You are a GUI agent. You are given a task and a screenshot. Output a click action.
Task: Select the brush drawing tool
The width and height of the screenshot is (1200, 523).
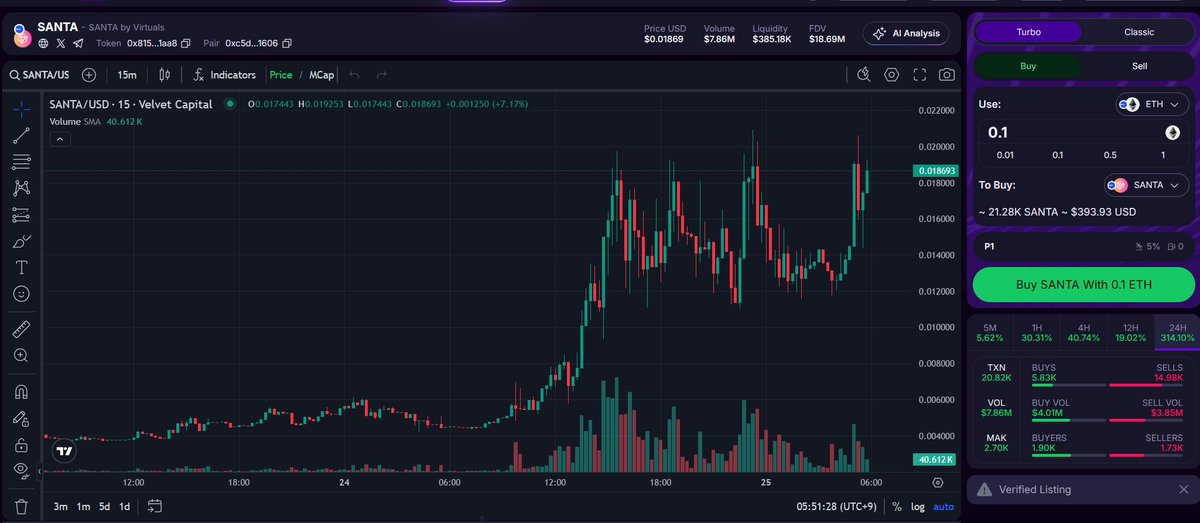[x=21, y=241]
